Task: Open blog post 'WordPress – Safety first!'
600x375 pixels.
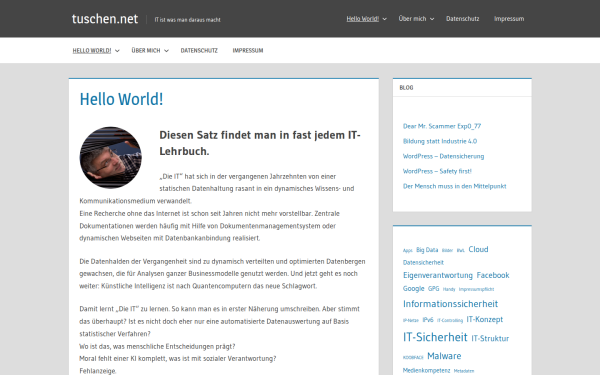Action: pyautogui.click(x=437, y=171)
